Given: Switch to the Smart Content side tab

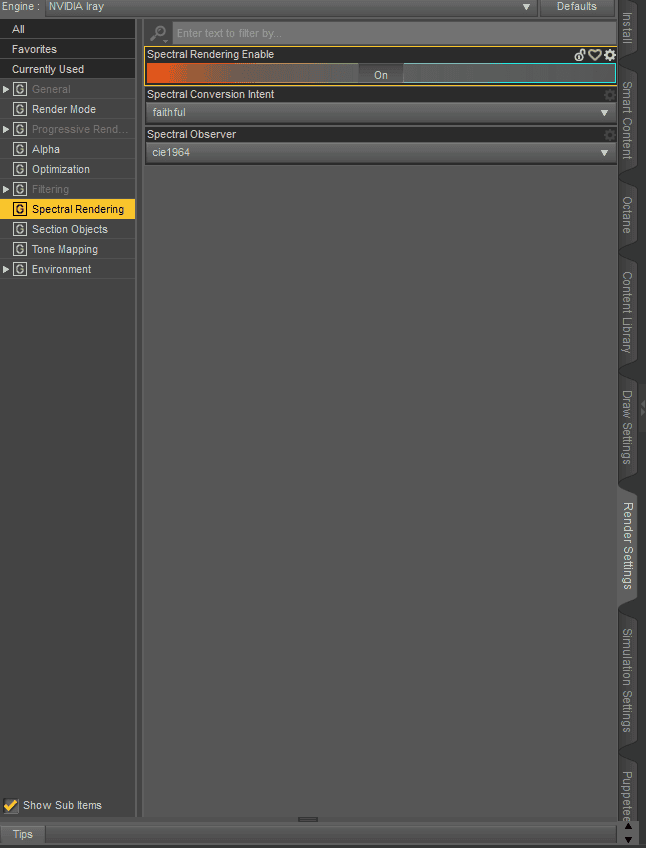Looking at the screenshot, I should (627, 120).
